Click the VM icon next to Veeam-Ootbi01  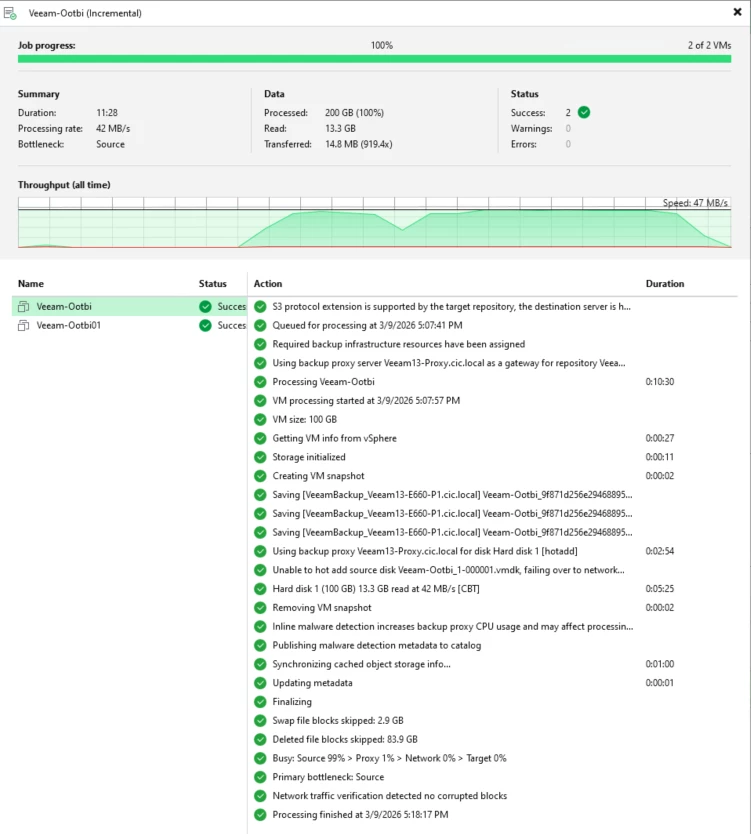pos(23,325)
